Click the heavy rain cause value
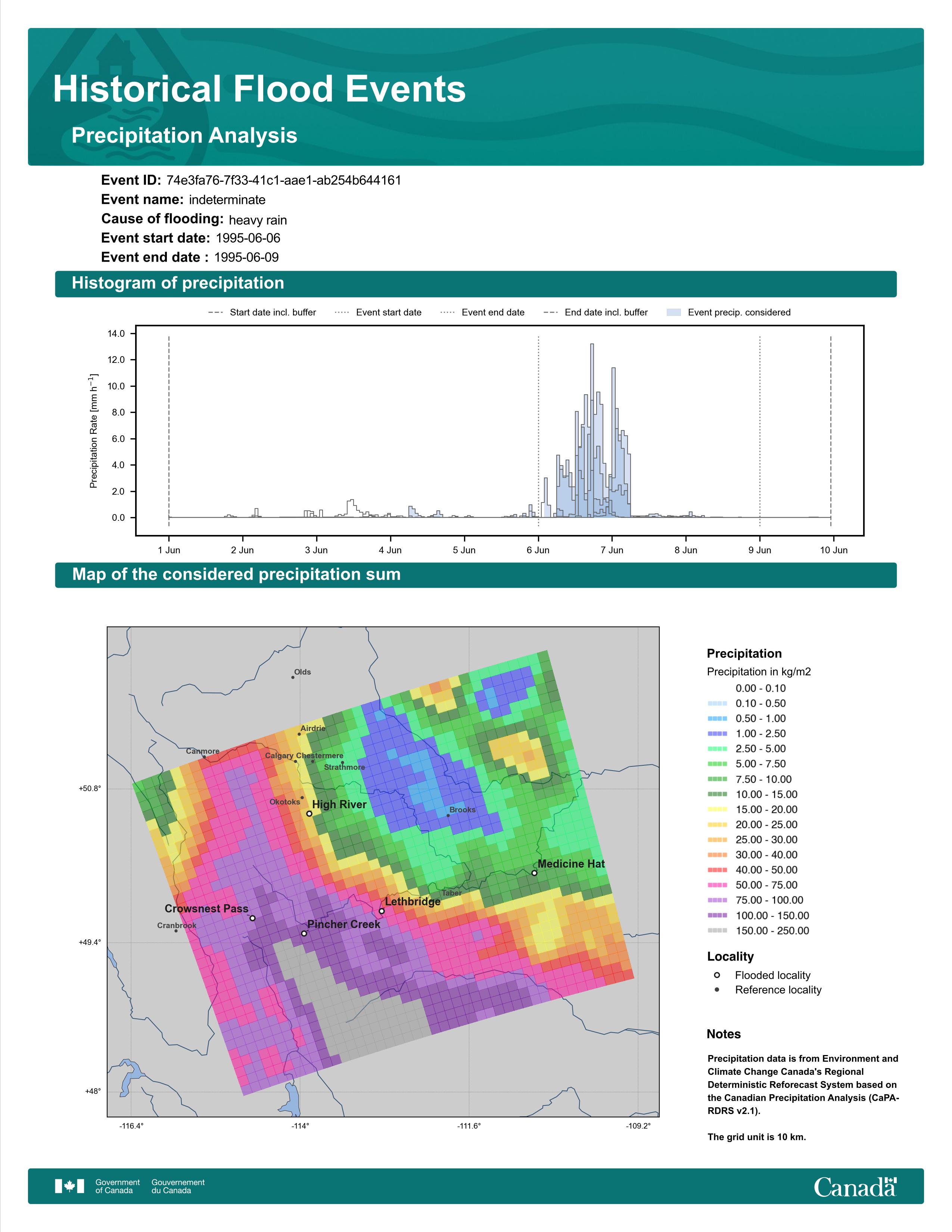The width and height of the screenshot is (952, 1232). (x=258, y=220)
